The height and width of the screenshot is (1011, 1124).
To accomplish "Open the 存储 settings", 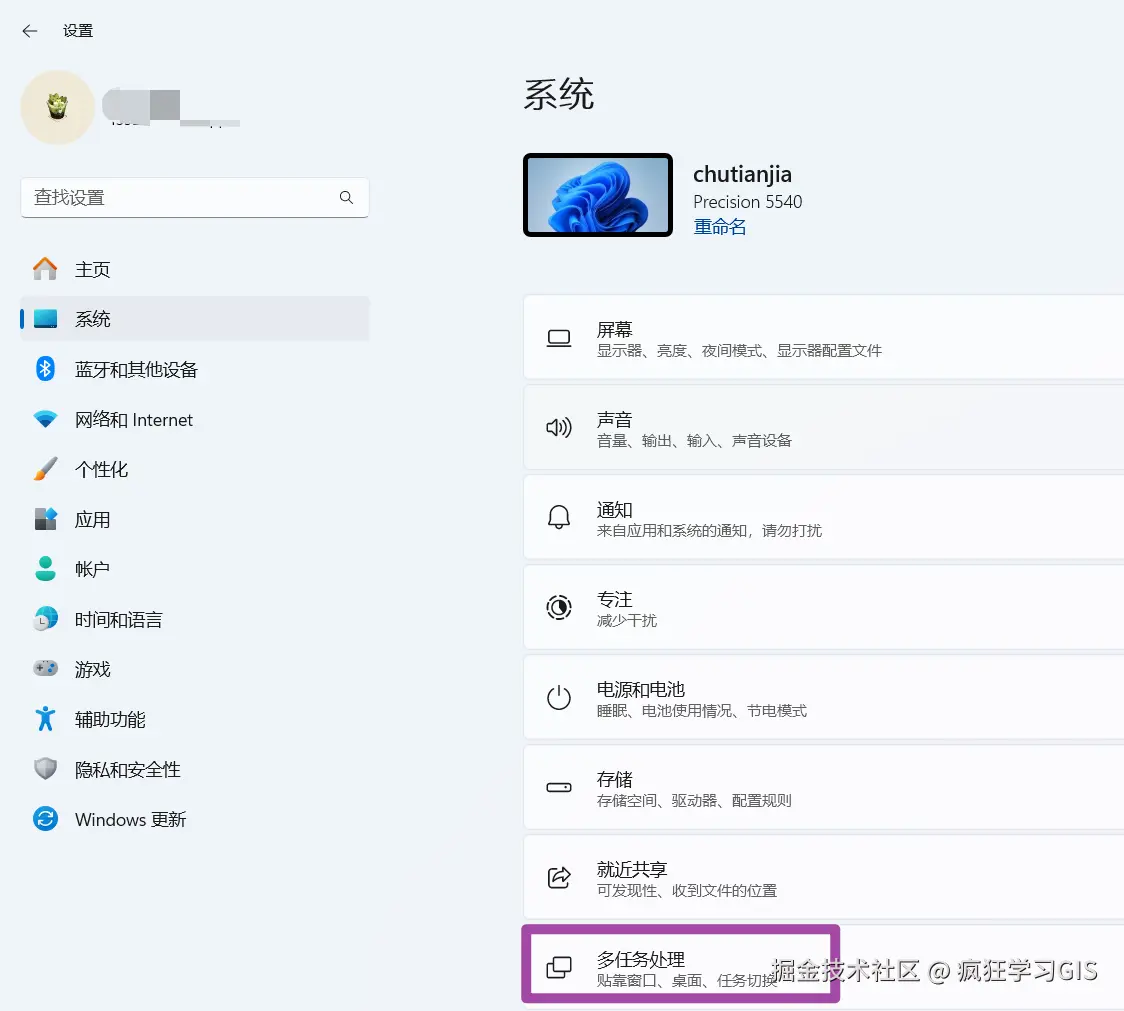I will (x=824, y=787).
